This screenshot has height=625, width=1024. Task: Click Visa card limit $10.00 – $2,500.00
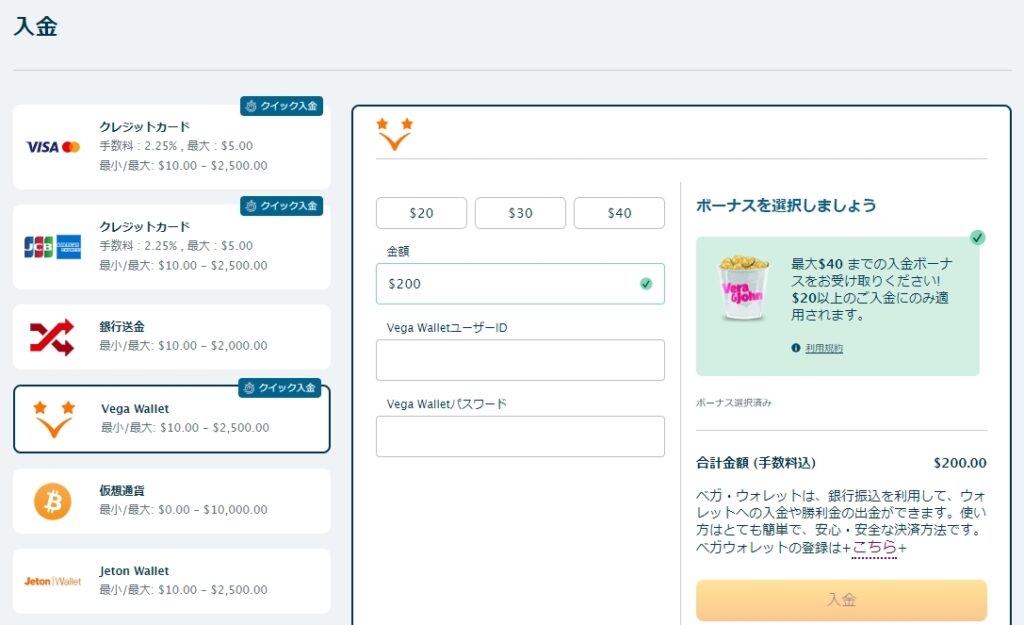(184, 165)
